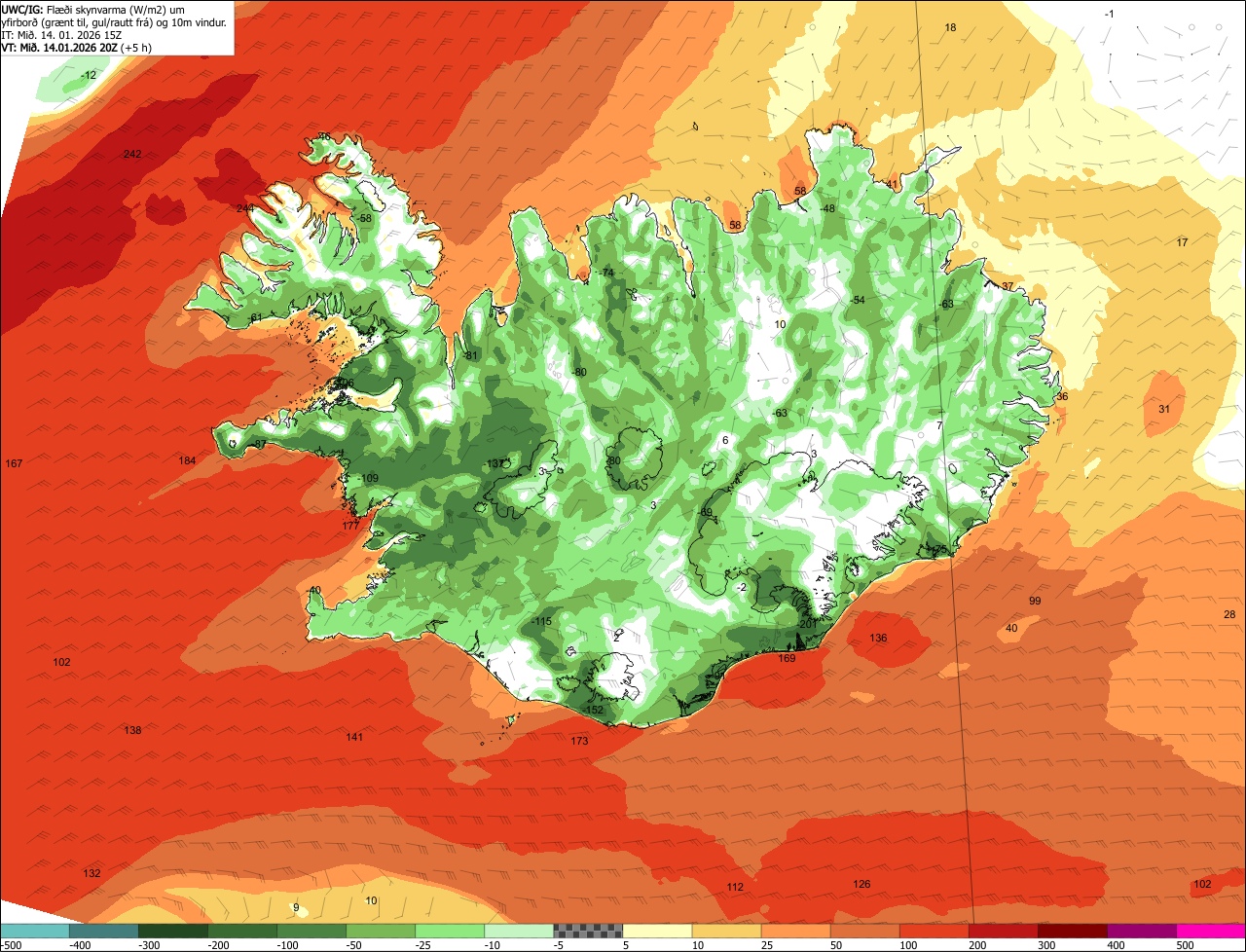Click the map value 242
This screenshot has height=952, width=1246.
pos(133,154)
